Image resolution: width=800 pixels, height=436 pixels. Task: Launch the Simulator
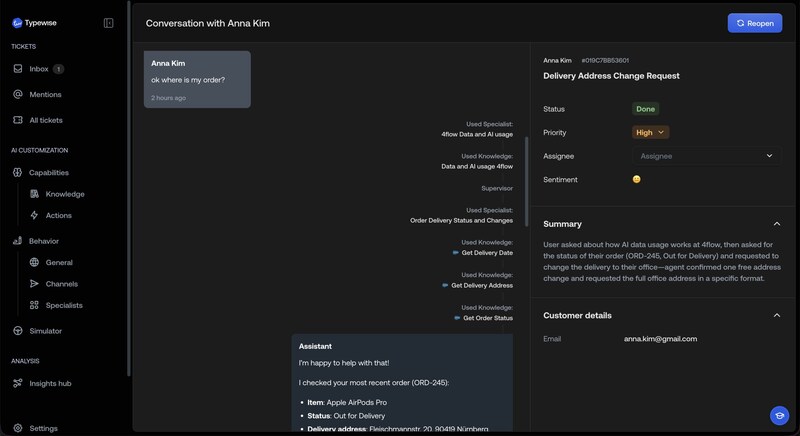pyautogui.click(x=45, y=331)
